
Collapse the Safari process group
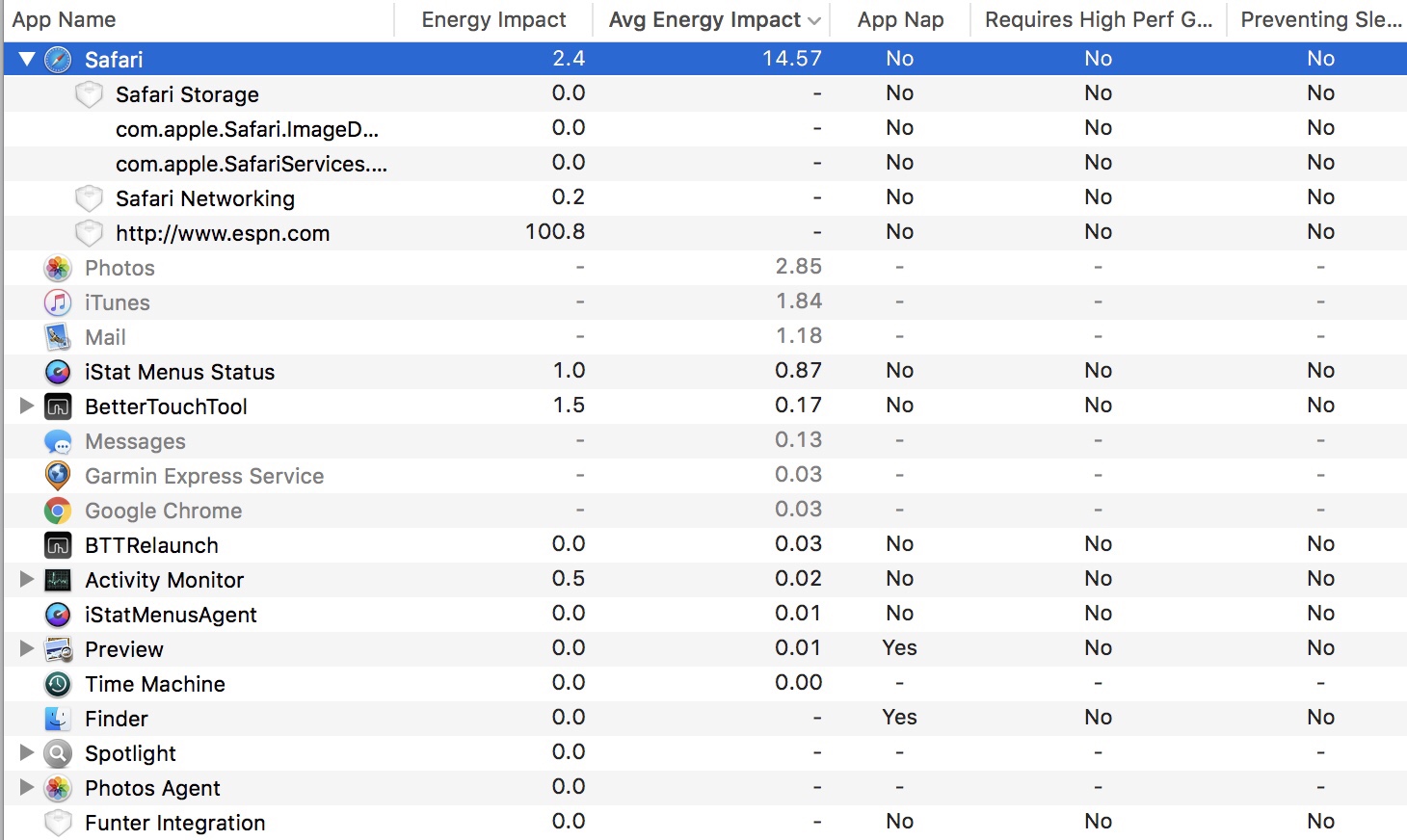pos(27,60)
